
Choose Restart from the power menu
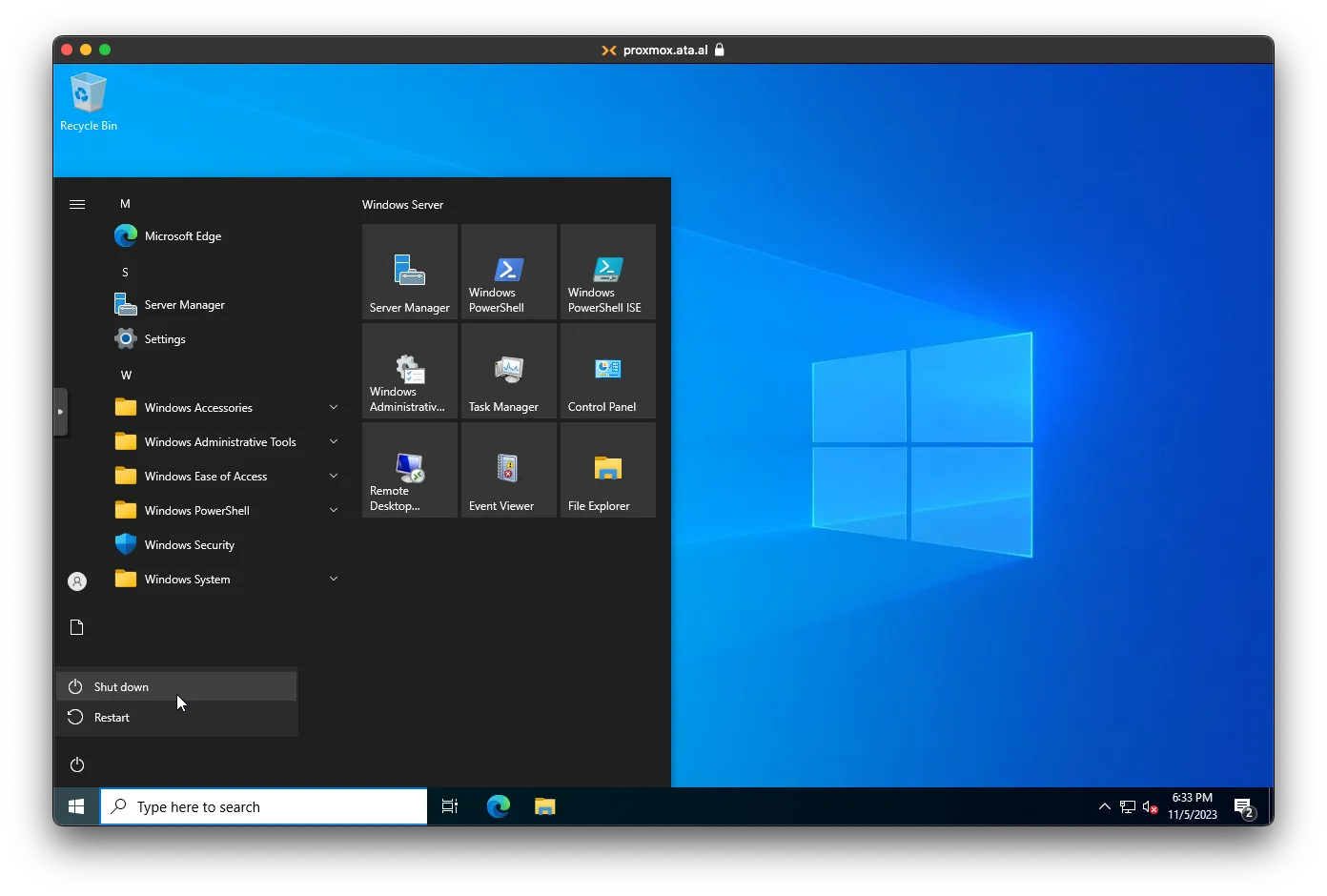[x=176, y=718]
